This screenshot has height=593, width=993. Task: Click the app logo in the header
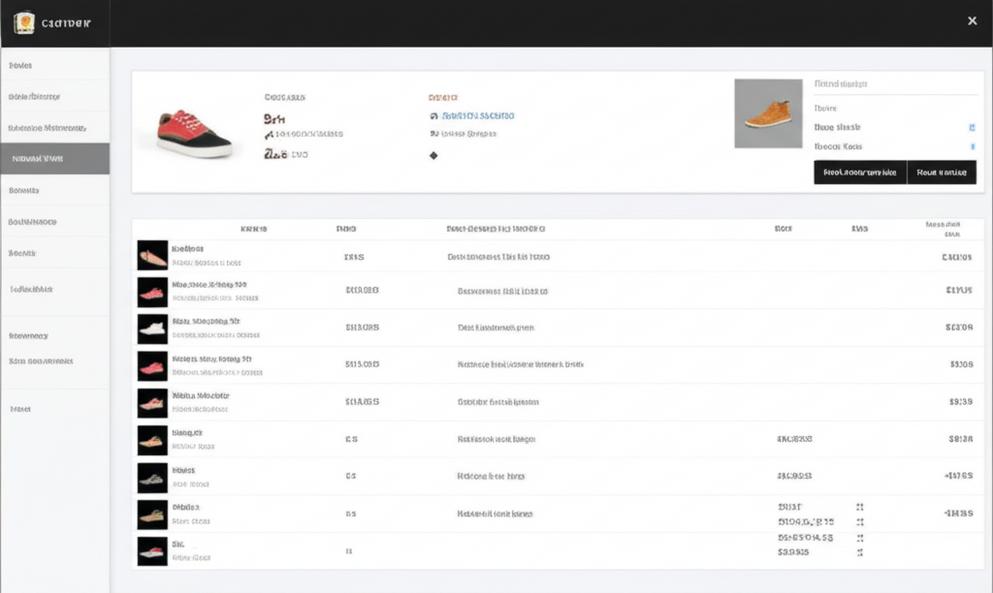[24, 23]
